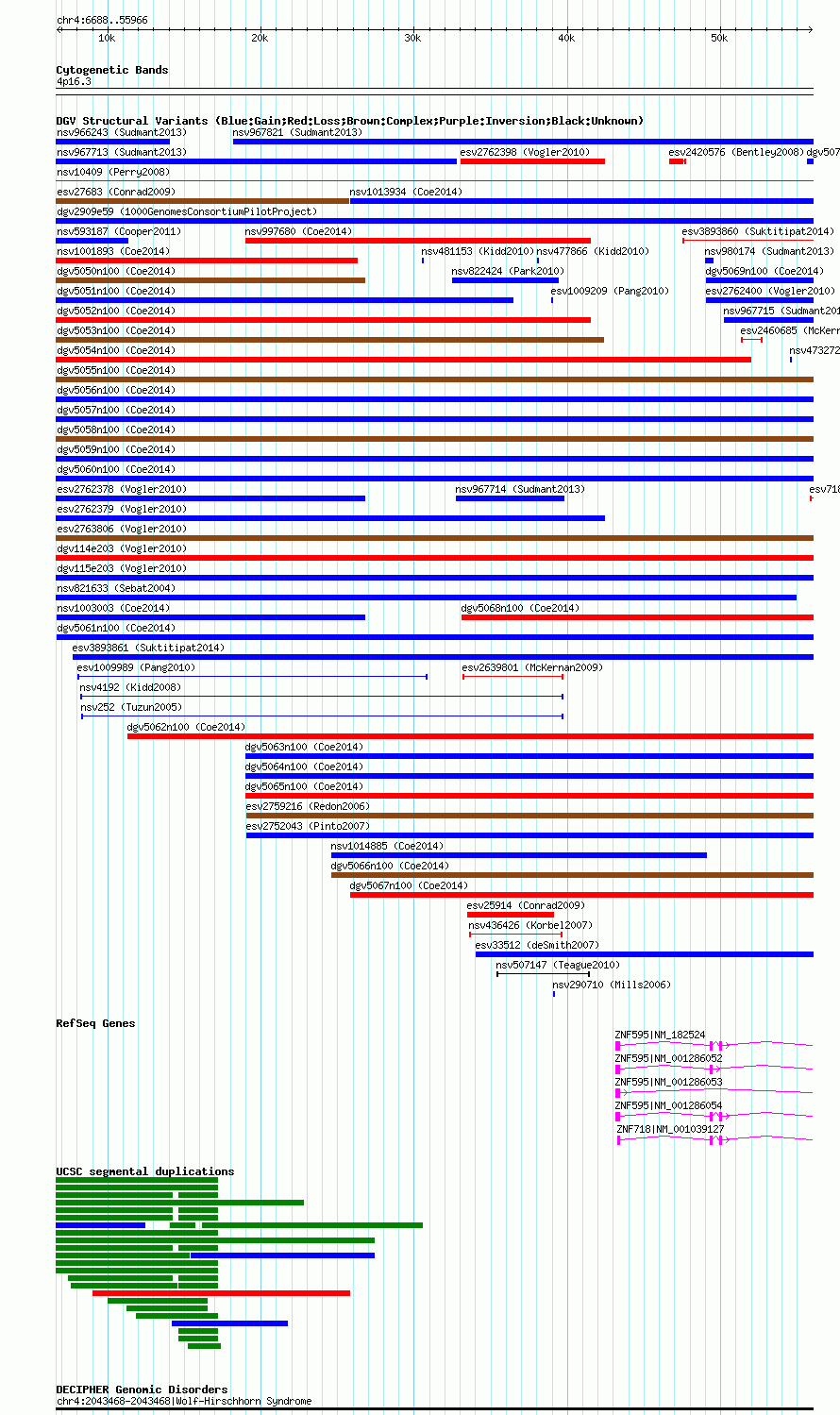Click esv2762378 (Vogler2010) label
This screenshot has width=840, height=1415.
tap(122, 489)
